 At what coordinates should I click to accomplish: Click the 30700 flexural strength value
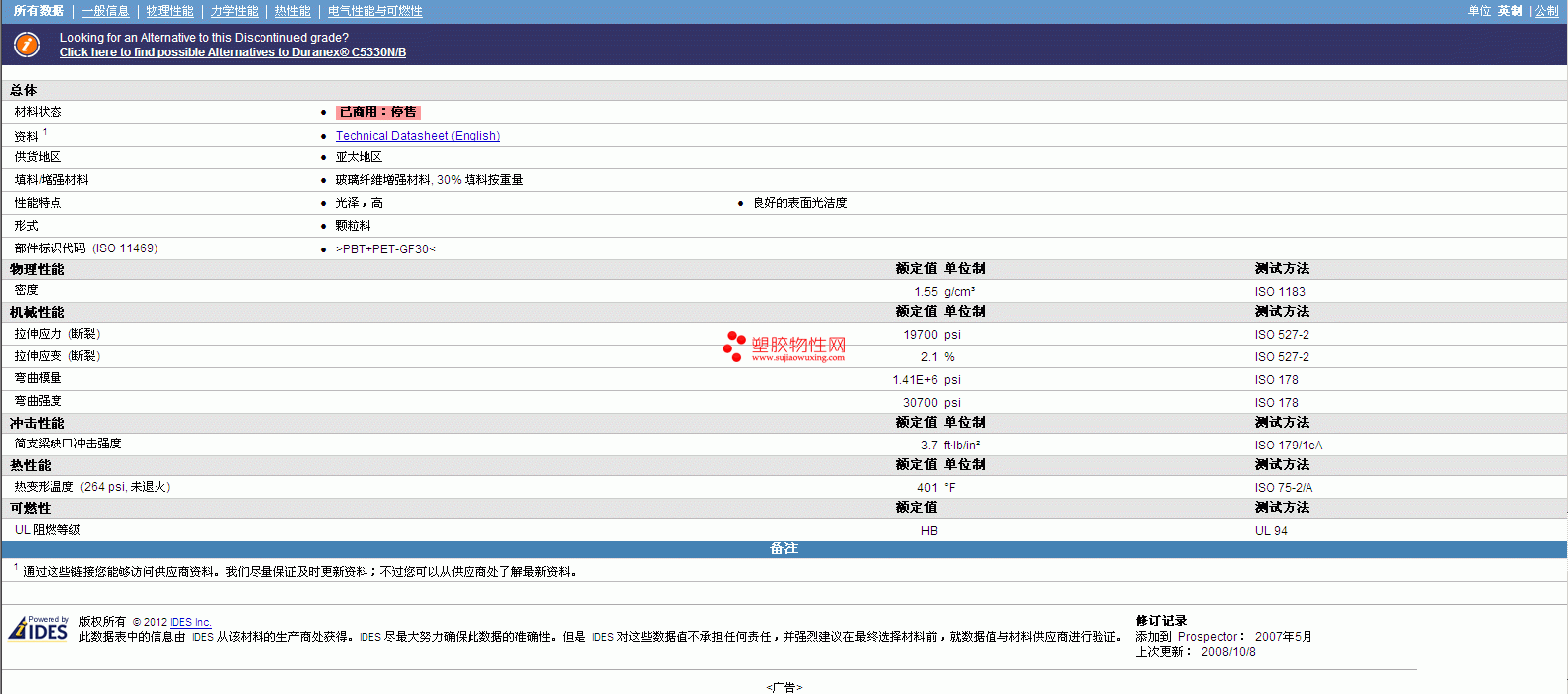pos(920,403)
